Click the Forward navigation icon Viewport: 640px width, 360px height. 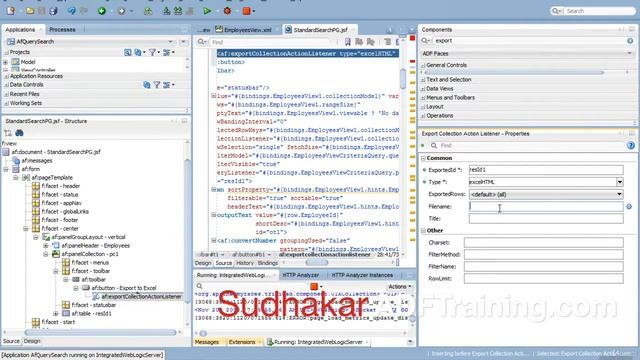[x=121, y=11]
